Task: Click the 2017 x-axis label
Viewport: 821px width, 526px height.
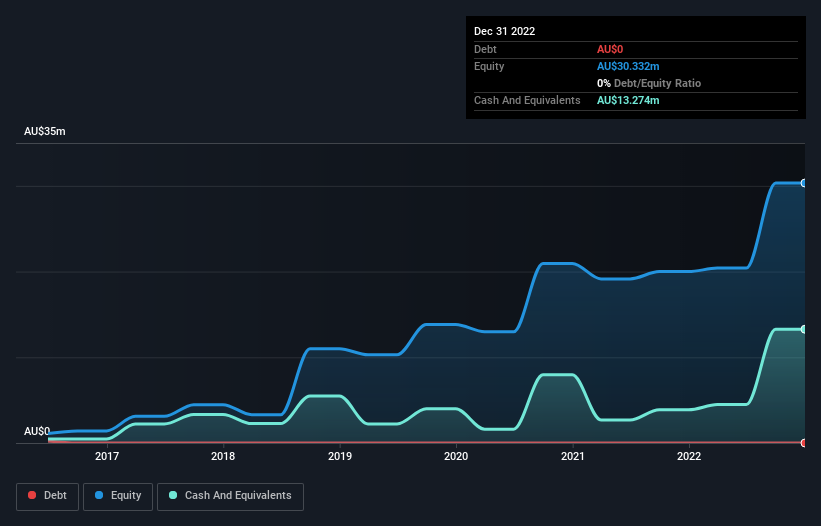Action: pyautogui.click(x=107, y=456)
